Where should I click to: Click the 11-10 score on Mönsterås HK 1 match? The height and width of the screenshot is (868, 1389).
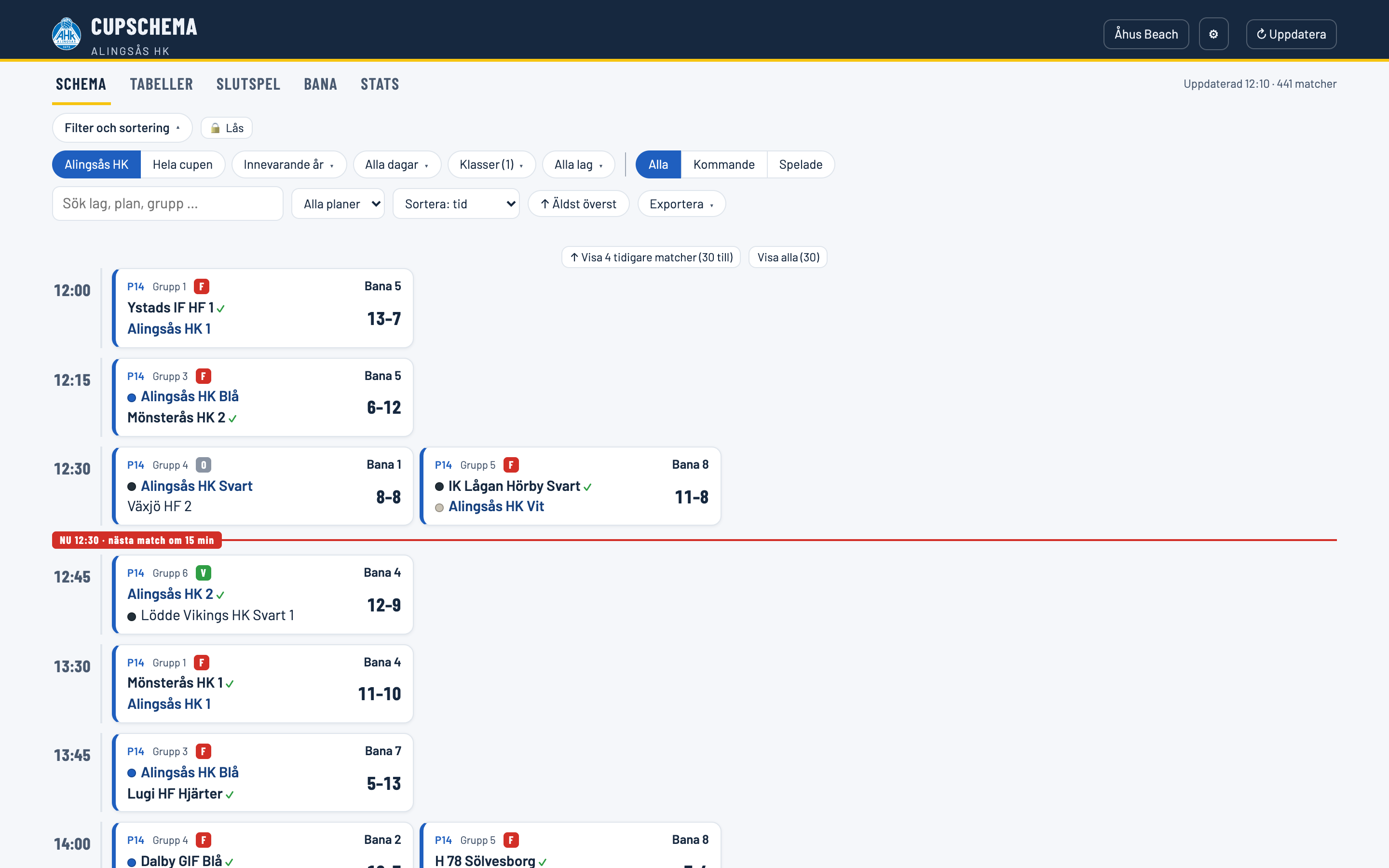(x=380, y=694)
